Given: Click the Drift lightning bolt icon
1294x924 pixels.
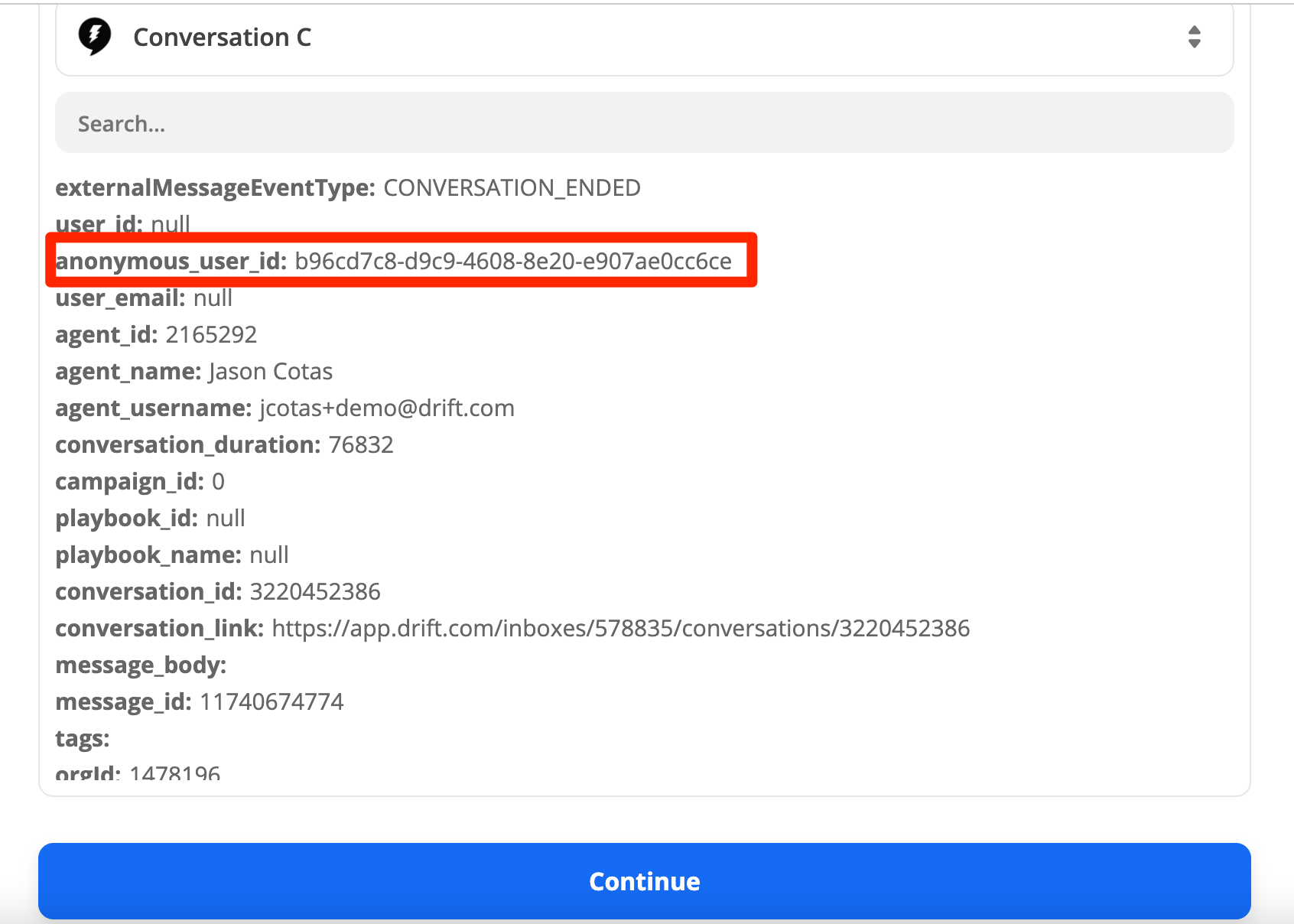Looking at the screenshot, I should 95,37.
